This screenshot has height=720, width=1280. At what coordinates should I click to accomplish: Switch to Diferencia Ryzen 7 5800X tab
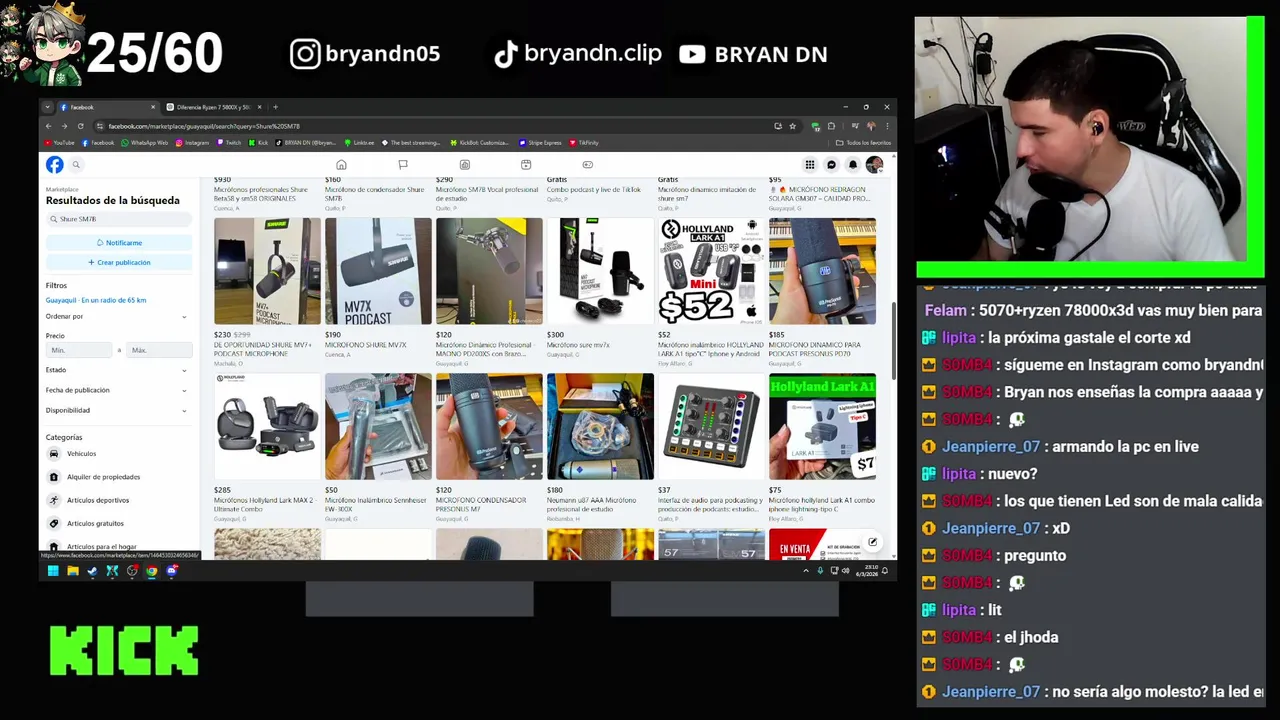click(x=213, y=107)
